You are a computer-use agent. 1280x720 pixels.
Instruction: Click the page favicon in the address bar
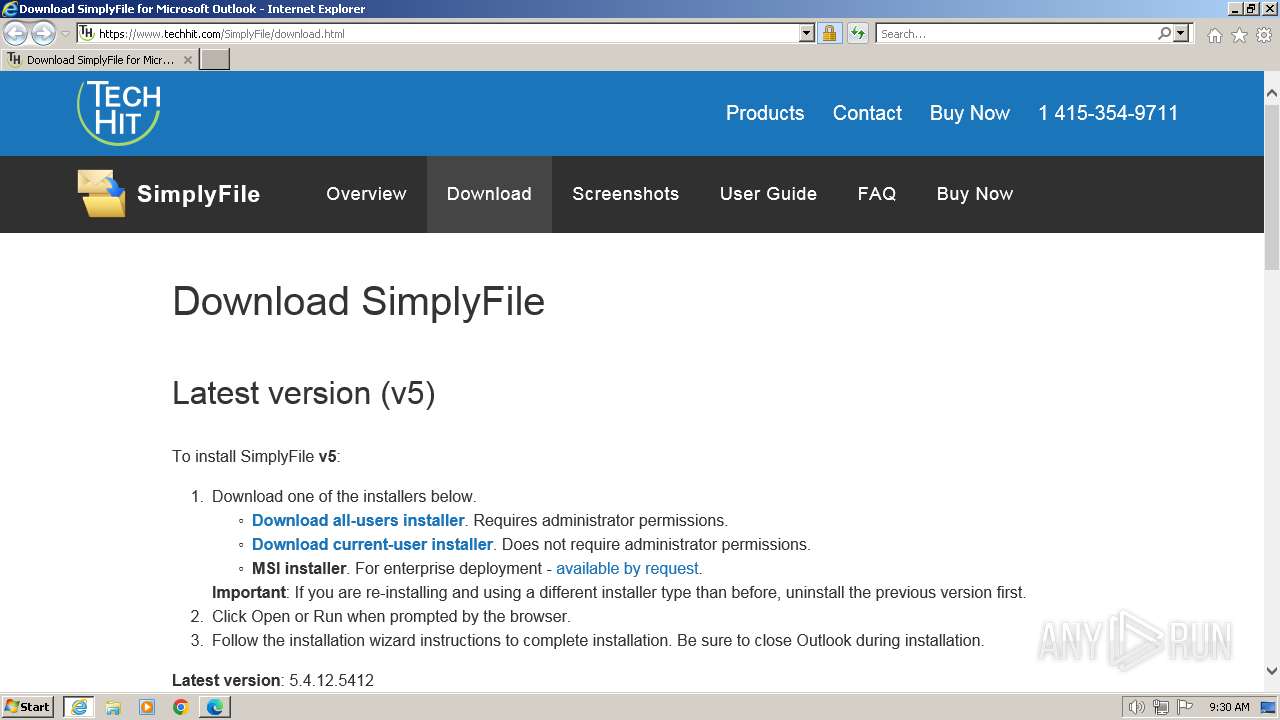[x=87, y=33]
